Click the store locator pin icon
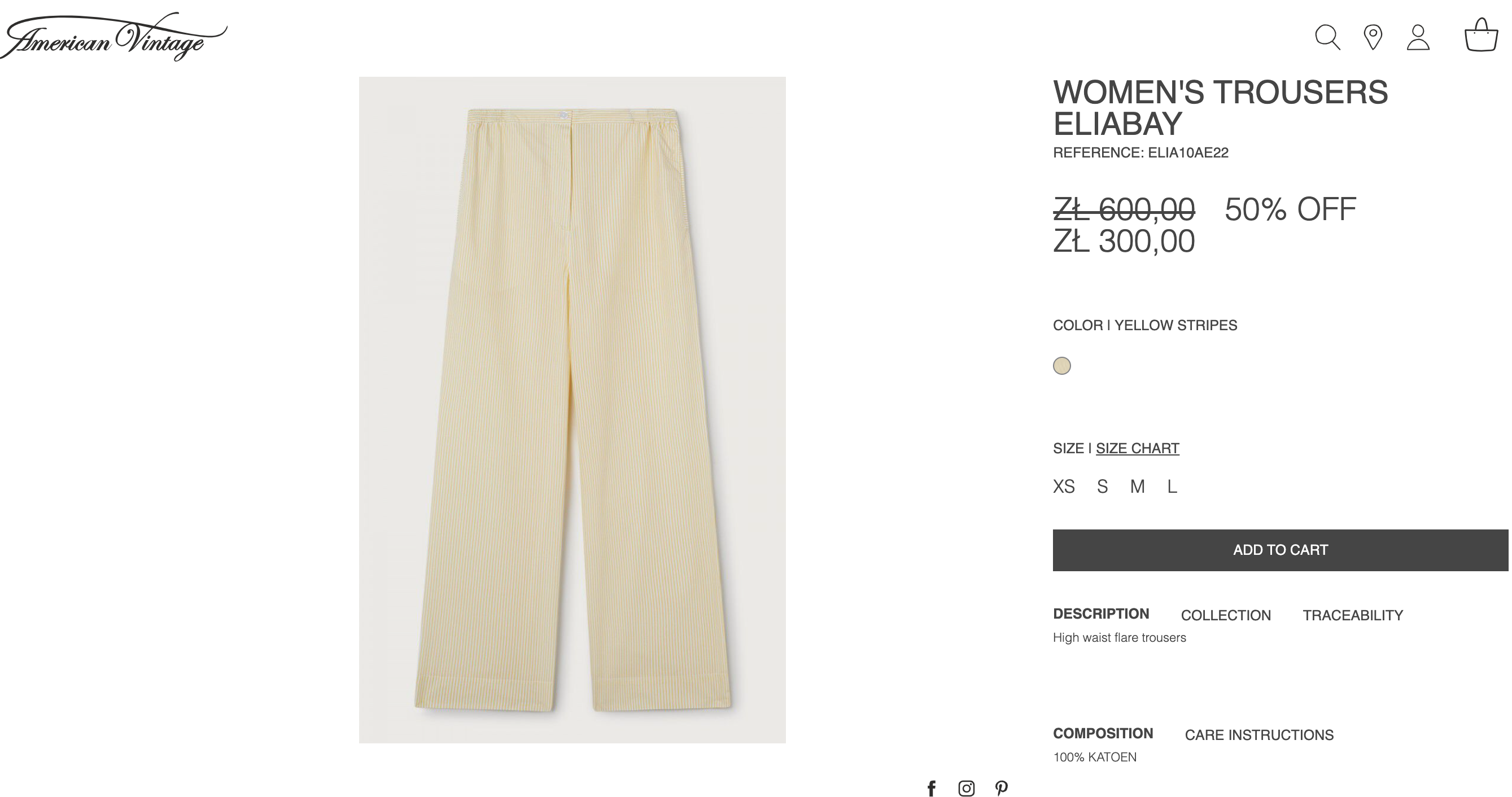Image resolution: width=1512 pixels, height=797 pixels. (1373, 37)
